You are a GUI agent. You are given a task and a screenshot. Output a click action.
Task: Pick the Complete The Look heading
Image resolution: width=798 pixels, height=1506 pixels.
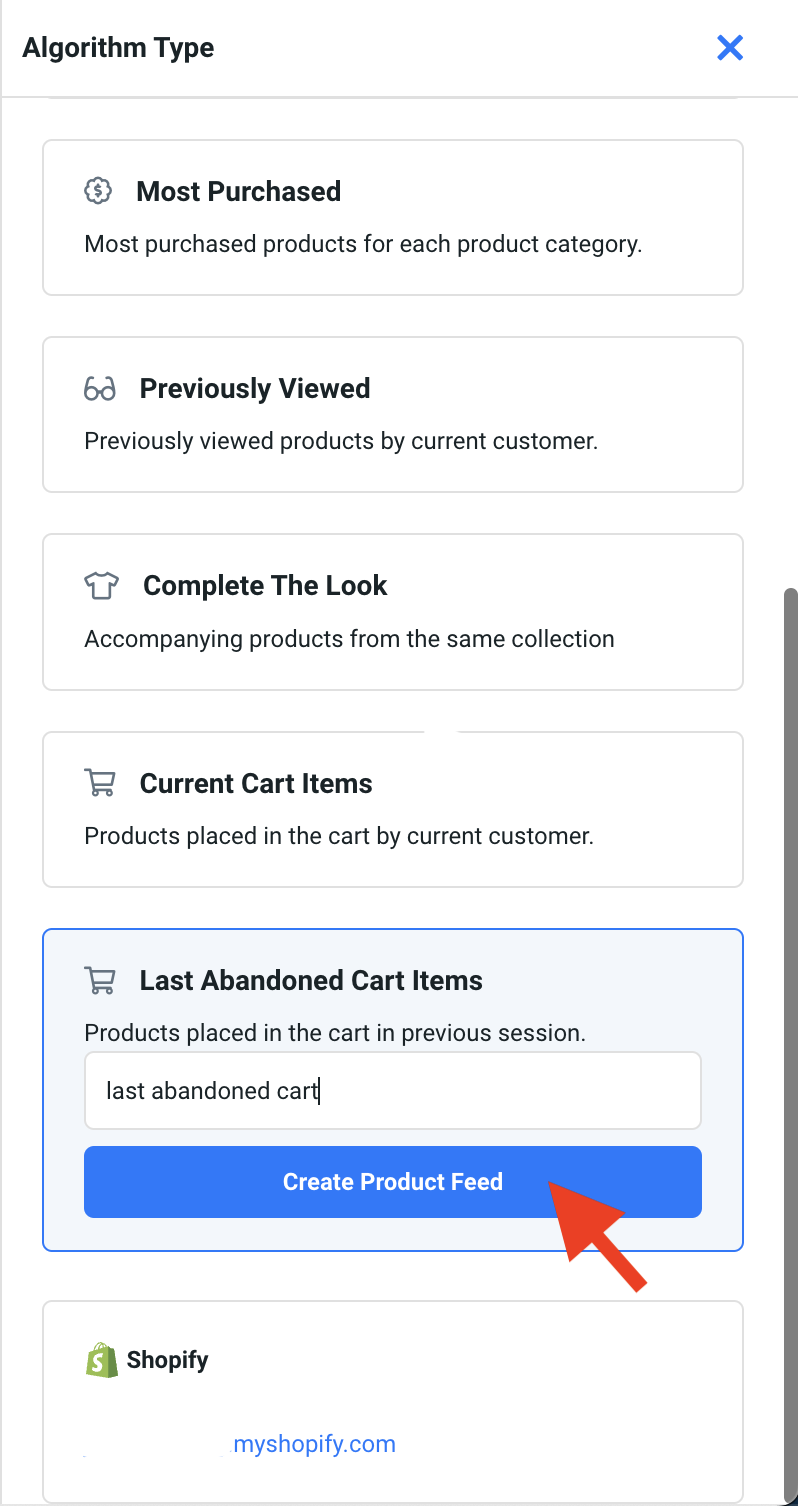click(x=265, y=586)
